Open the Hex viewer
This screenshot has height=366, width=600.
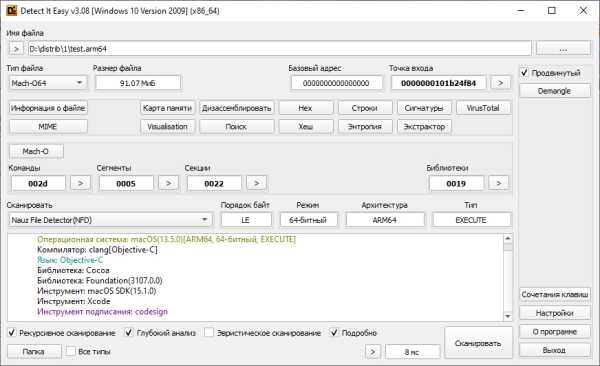[305, 108]
